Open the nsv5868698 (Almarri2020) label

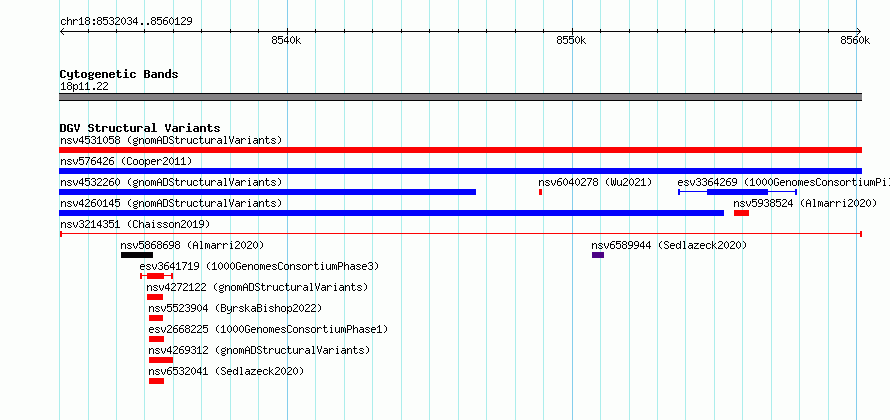click(x=192, y=245)
